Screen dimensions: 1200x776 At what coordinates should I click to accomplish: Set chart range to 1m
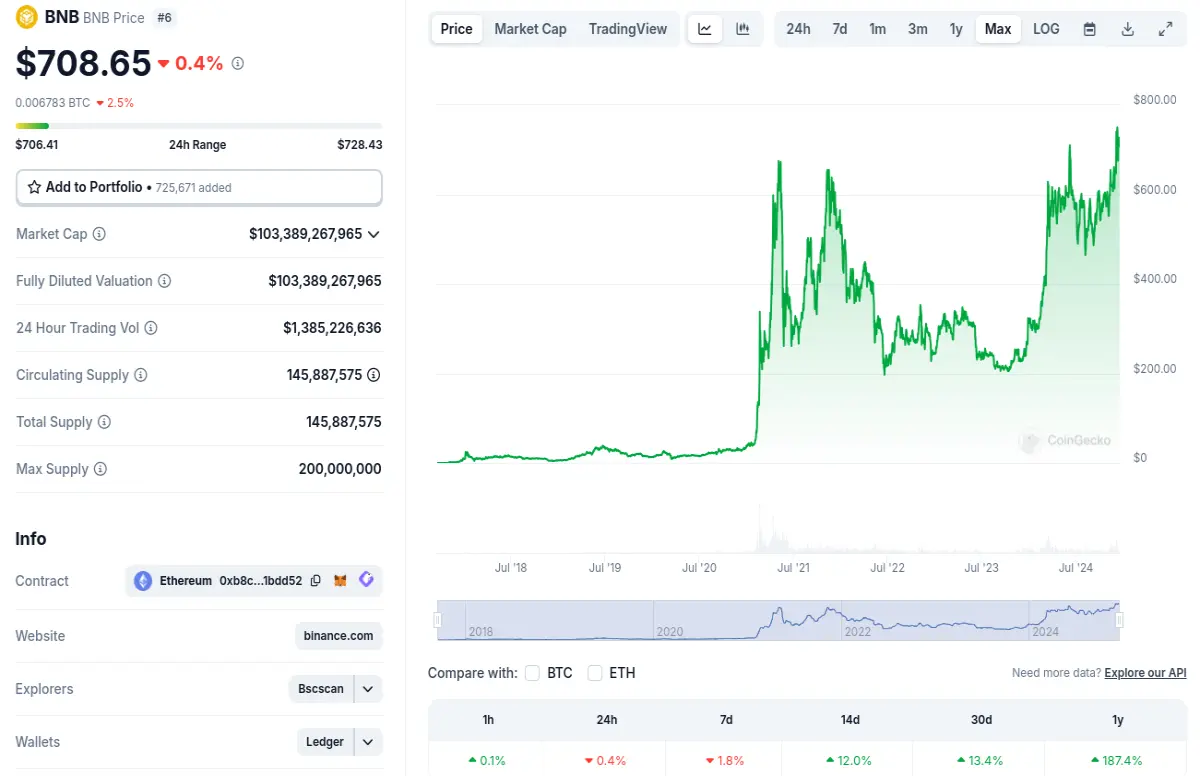point(877,29)
